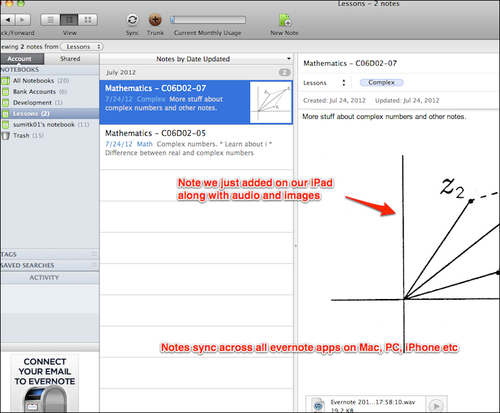Image resolution: width=500 pixels, height=413 pixels.
Task: Open the Development notebook
Action: 50,103
